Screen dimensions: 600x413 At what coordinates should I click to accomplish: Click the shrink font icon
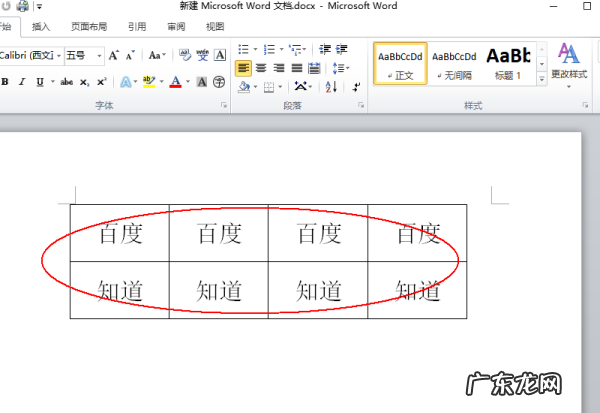130,56
